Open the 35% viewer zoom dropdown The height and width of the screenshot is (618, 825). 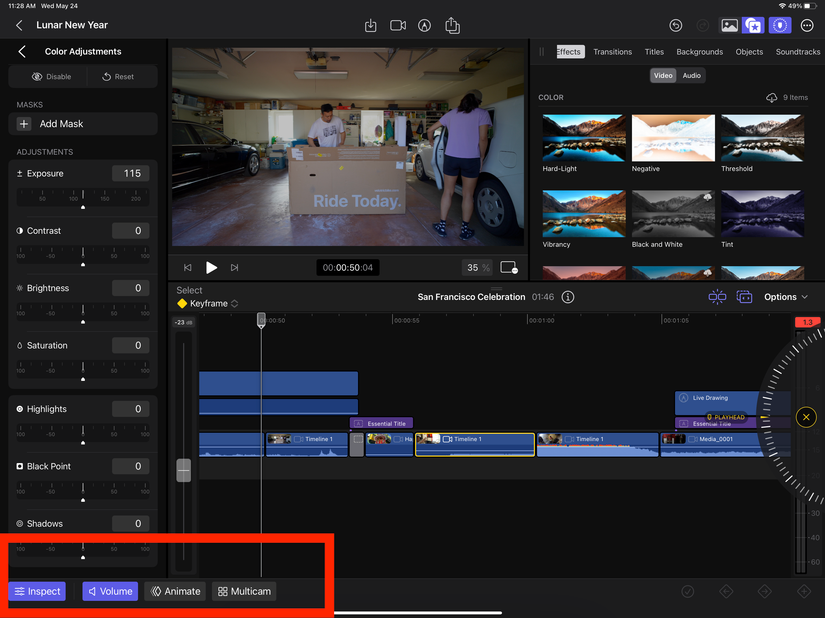(478, 268)
